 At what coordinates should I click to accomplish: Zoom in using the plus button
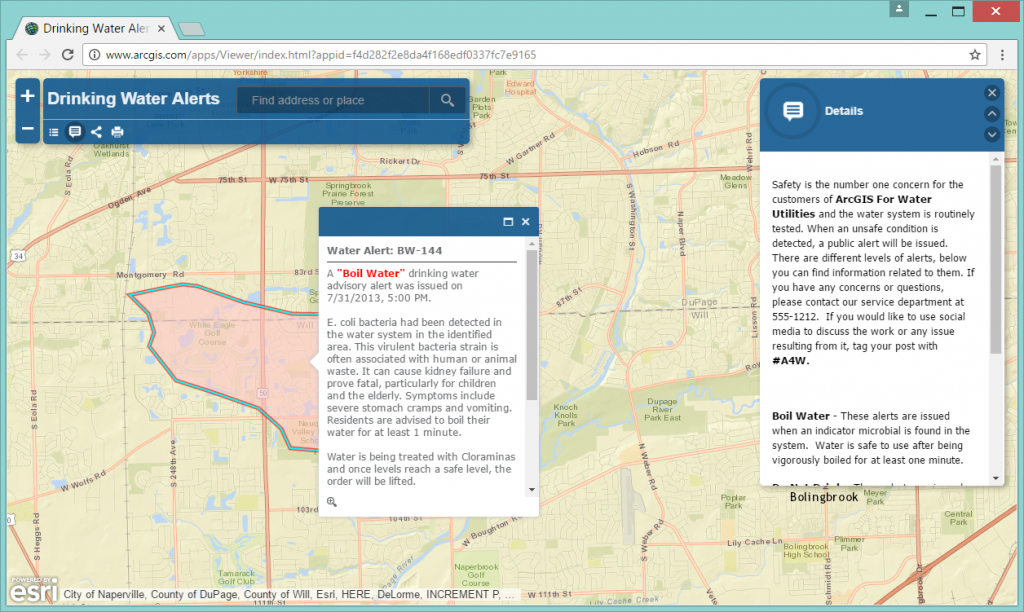point(26,96)
